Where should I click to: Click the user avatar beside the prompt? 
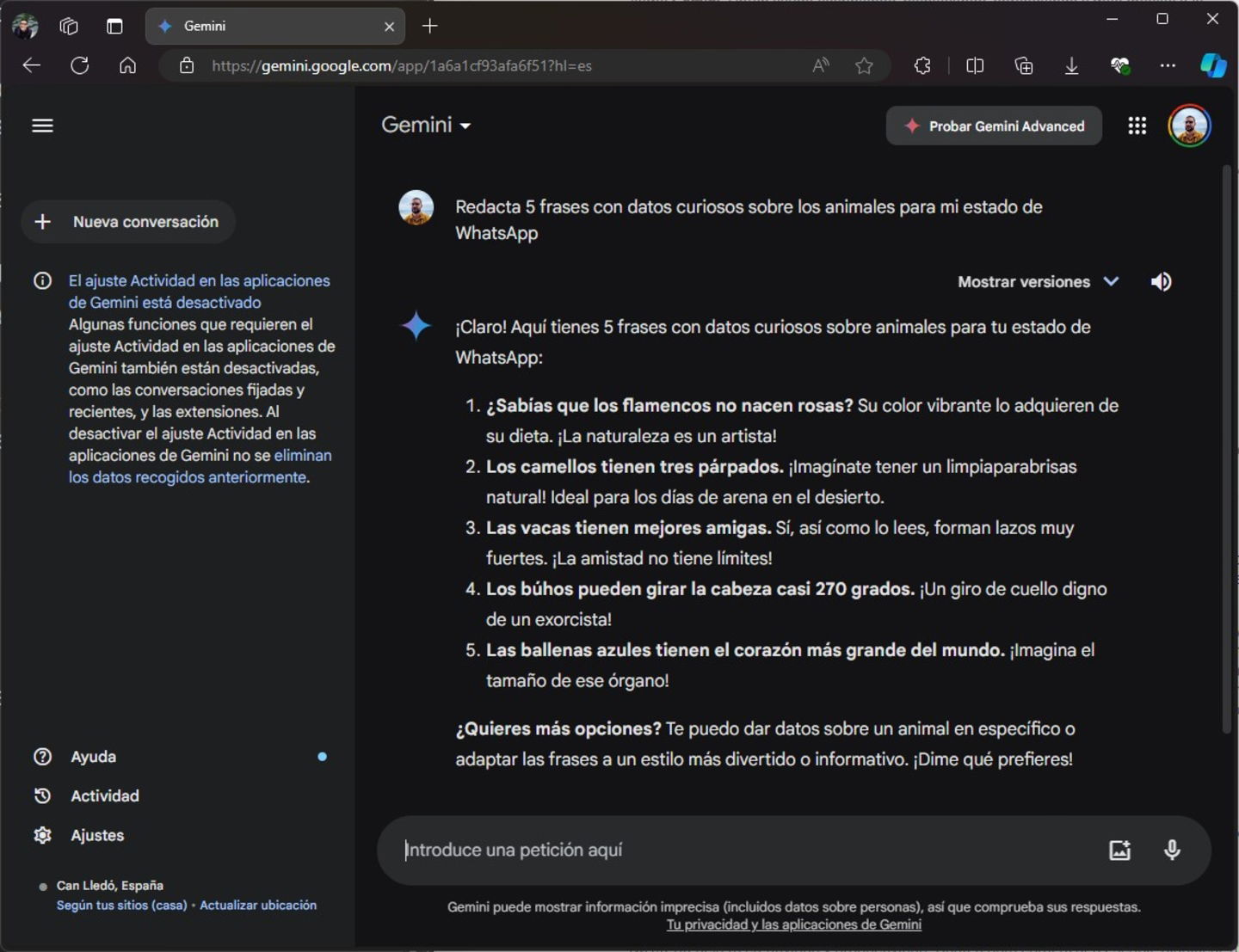point(416,208)
